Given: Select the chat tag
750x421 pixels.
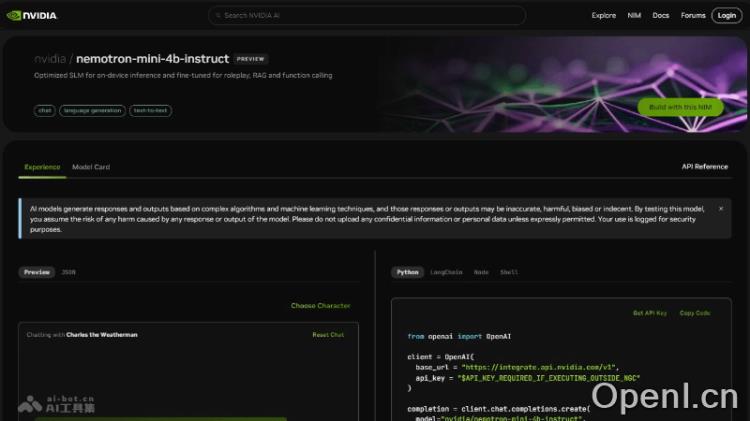Looking at the screenshot, I should [45, 110].
